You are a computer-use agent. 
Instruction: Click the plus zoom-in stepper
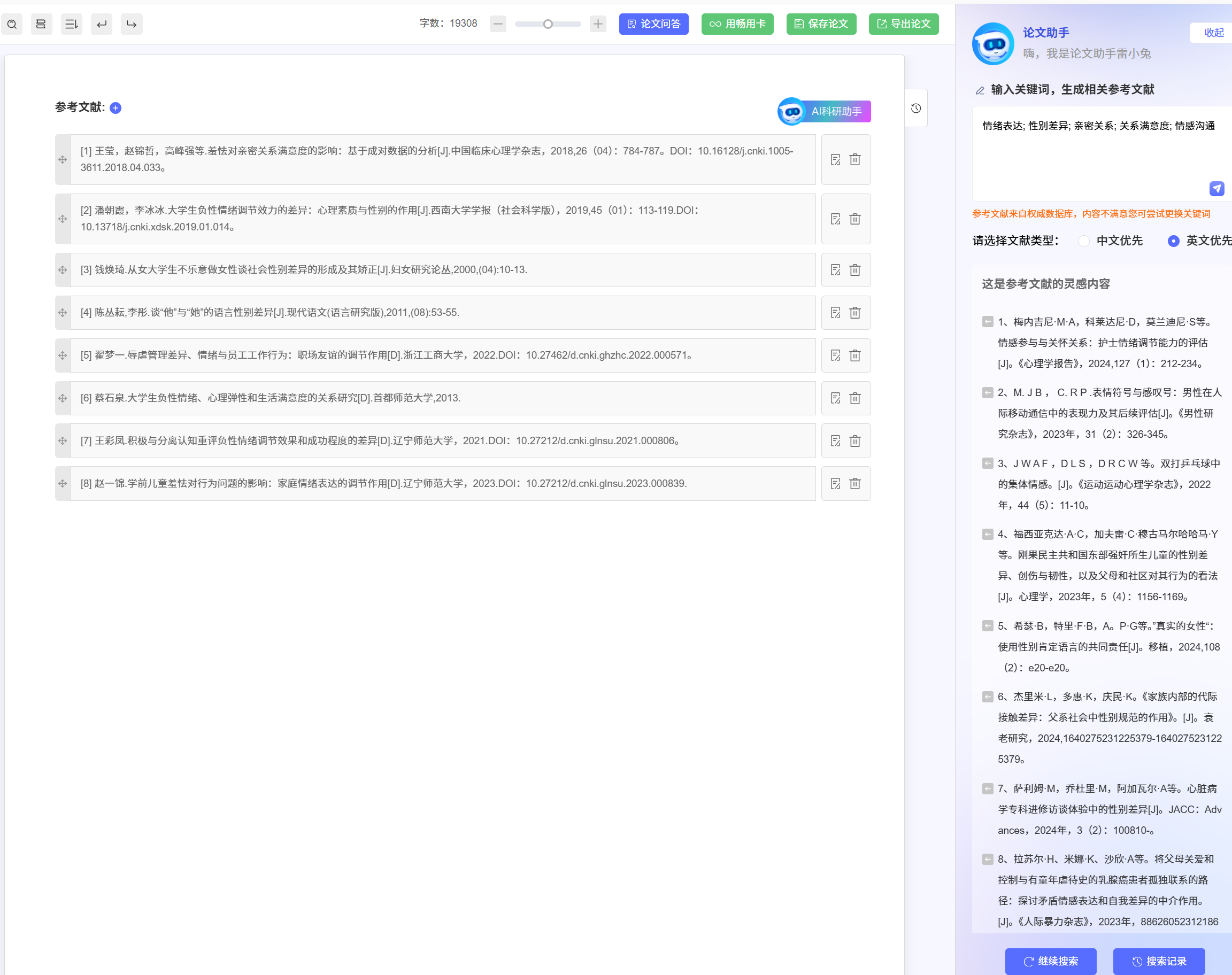pyautogui.click(x=598, y=24)
